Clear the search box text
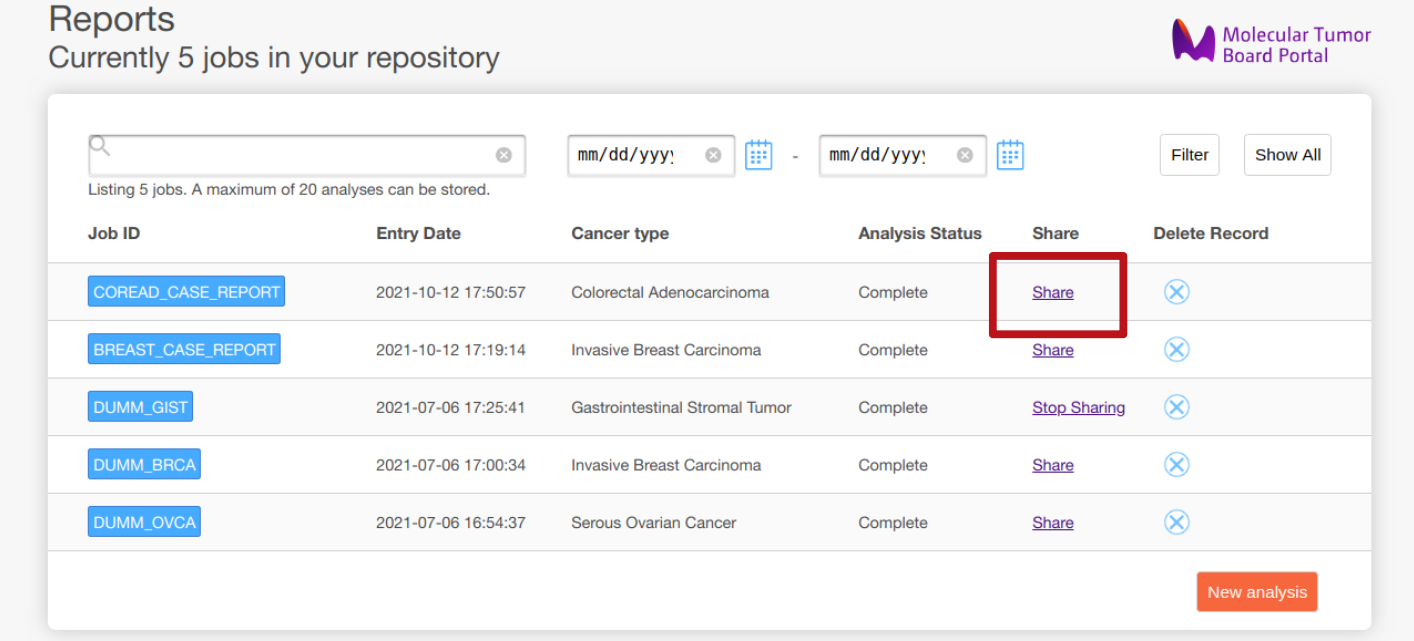Image resolution: width=1414 pixels, height=641 pixels. (x=504, y=155)
